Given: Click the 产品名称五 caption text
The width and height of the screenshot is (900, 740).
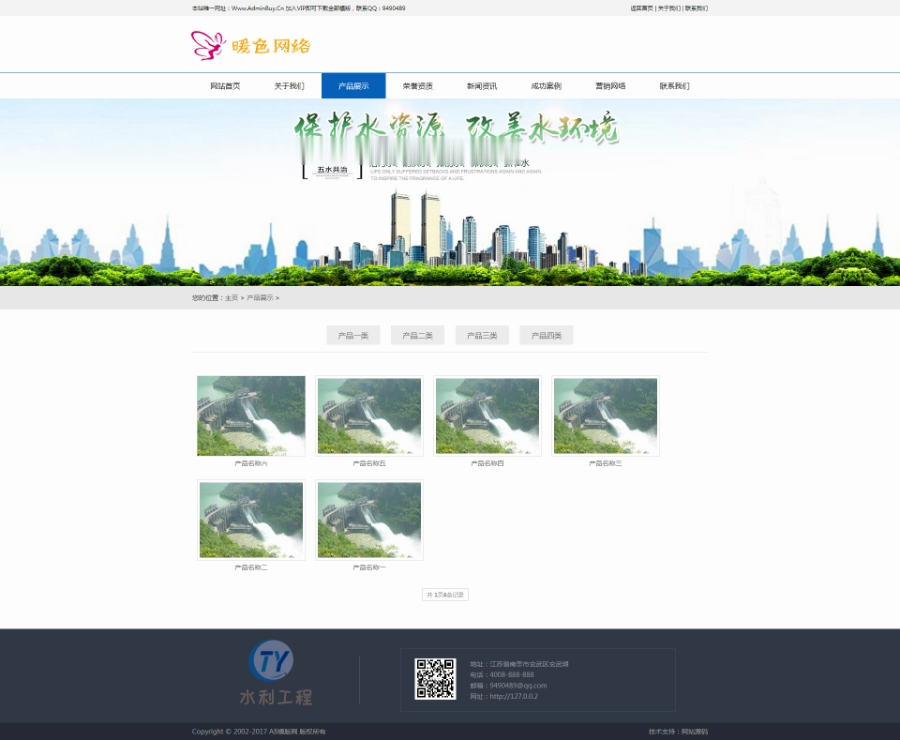Looking at the screenshot, I should tap(370, 463).
